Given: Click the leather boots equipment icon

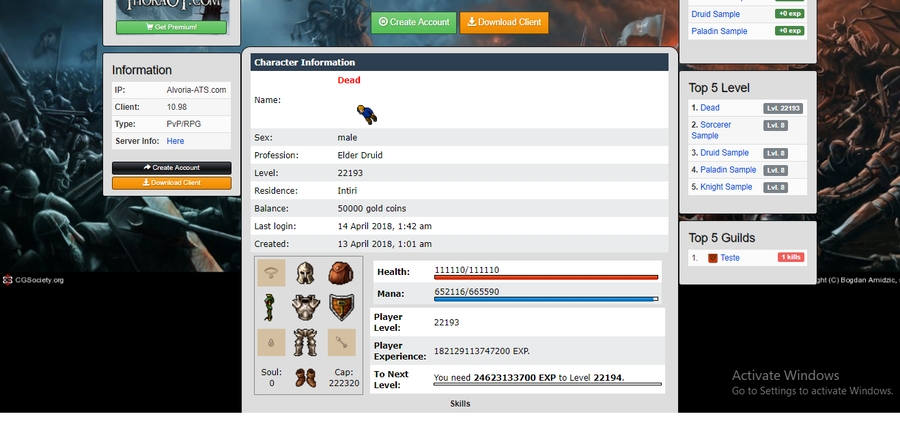Looking at the screenshot, I should coord(306,378).
